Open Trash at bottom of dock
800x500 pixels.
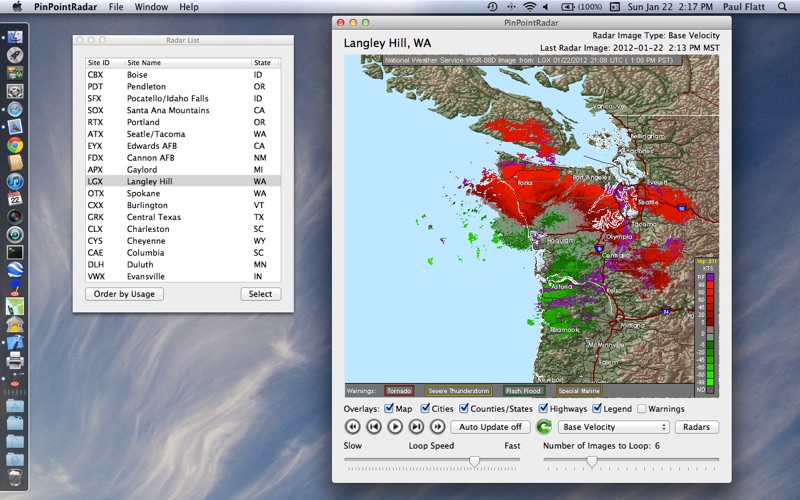(x=15, y=478)
